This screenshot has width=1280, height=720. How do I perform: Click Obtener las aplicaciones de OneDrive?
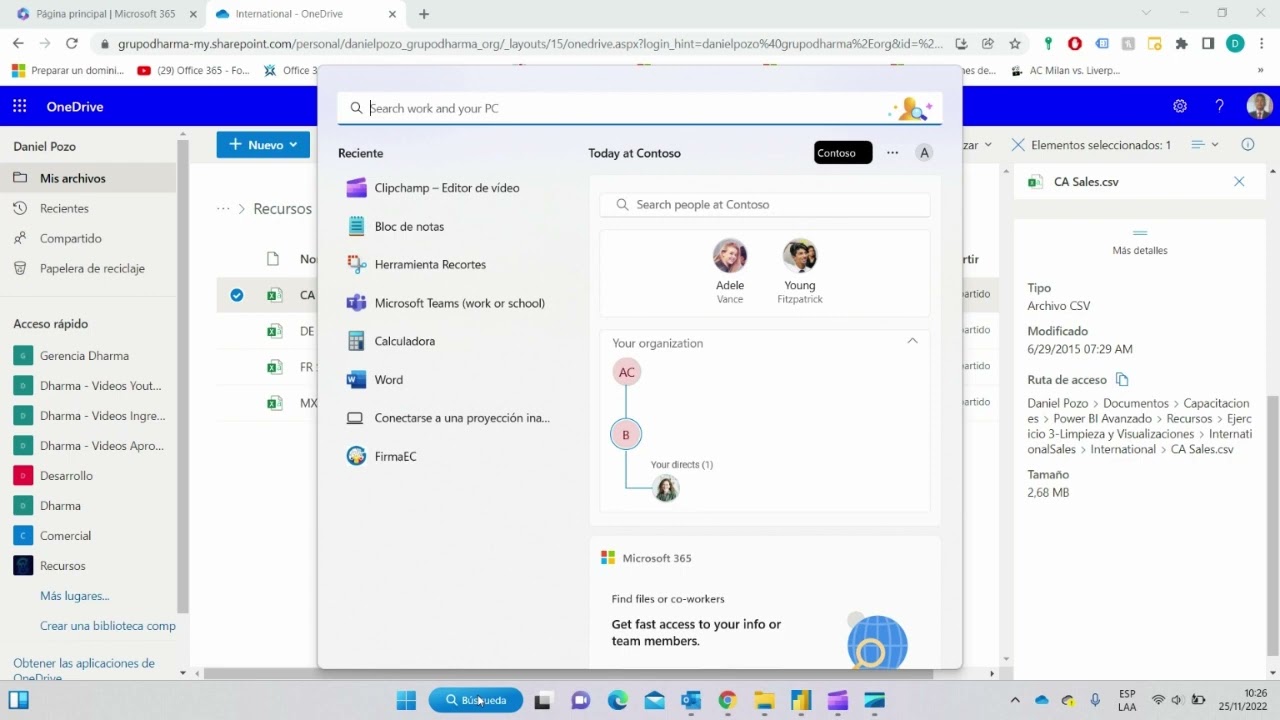click(x=84, y=670)
